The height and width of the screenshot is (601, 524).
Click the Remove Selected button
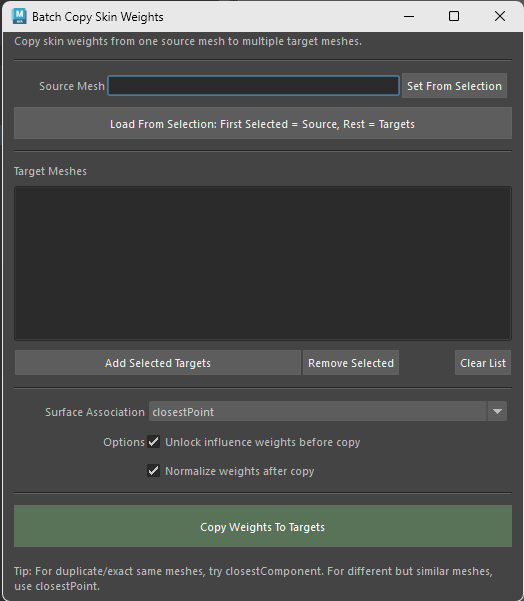pos(351,363)
